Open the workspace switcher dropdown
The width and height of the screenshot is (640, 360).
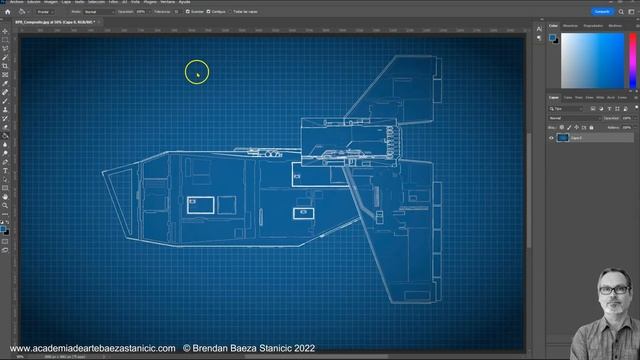631,12
